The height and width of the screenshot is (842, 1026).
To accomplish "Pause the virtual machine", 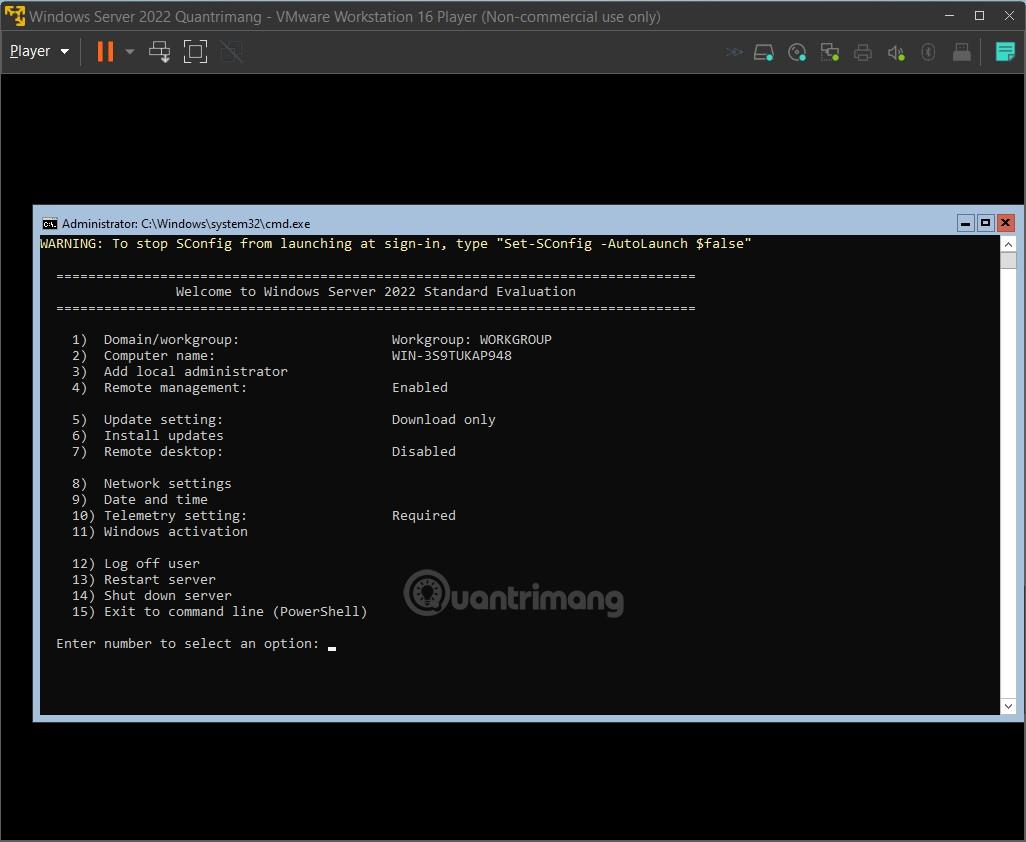I will (105, 51).
